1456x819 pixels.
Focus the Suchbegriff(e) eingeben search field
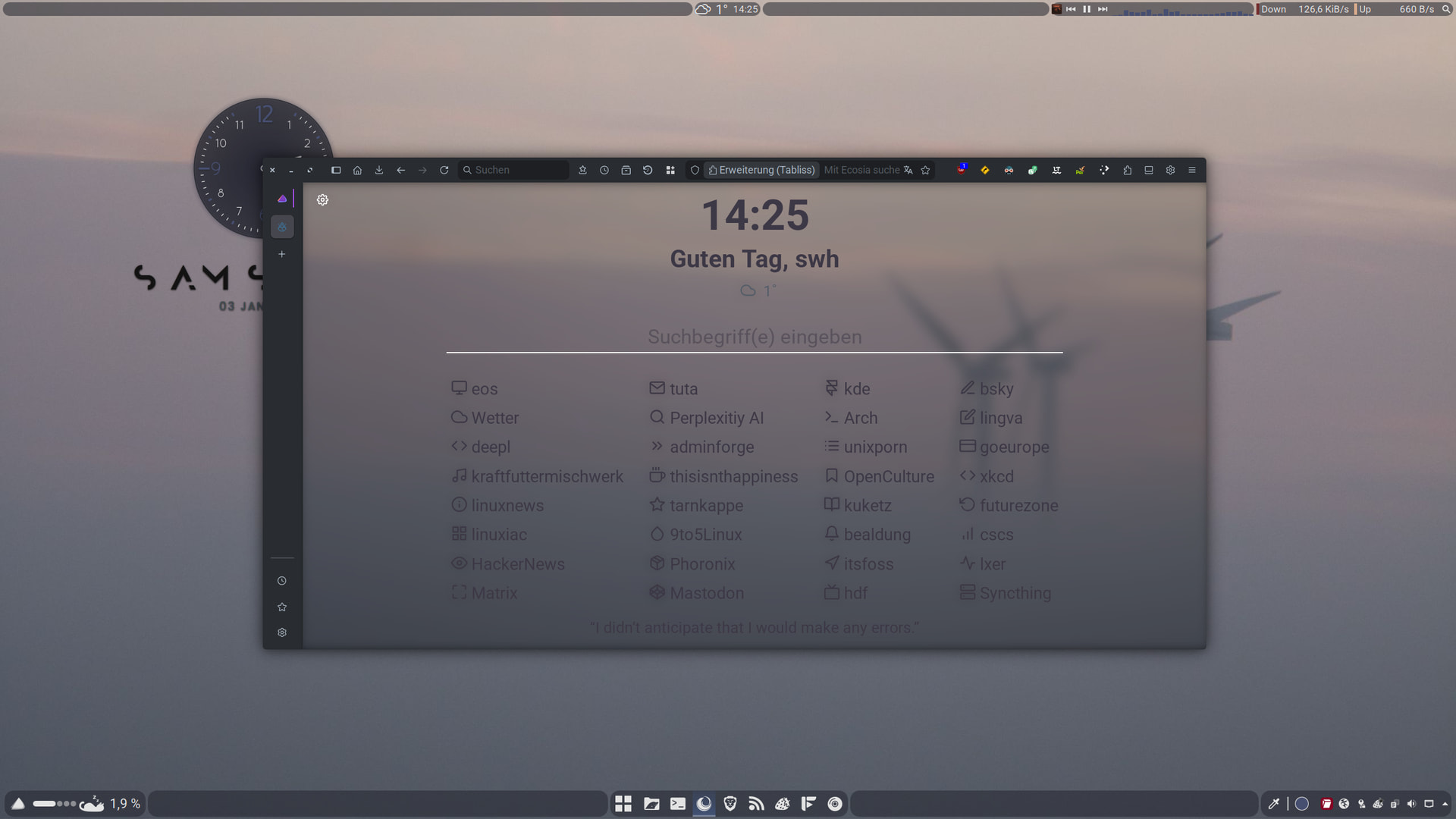[754, 337]
